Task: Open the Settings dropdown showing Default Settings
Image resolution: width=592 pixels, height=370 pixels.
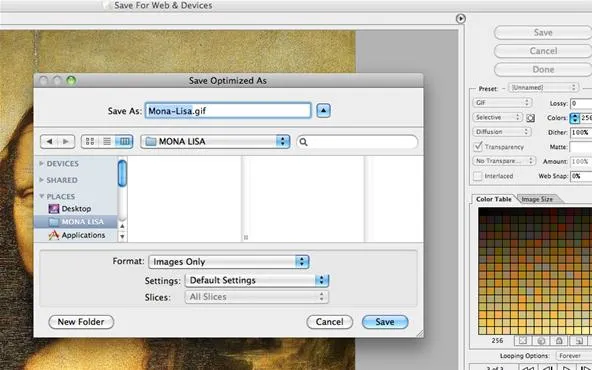Action: click(x=257, y=280)
